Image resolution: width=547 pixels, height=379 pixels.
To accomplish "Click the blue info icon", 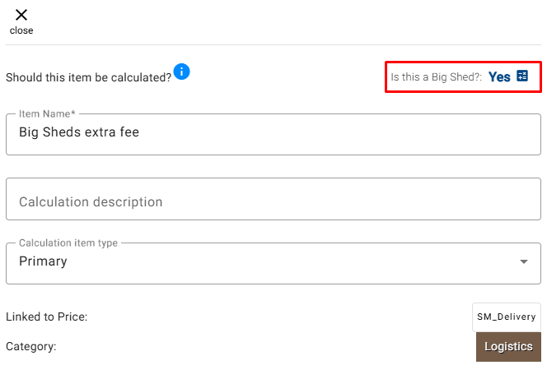I will tap(181, 72).
